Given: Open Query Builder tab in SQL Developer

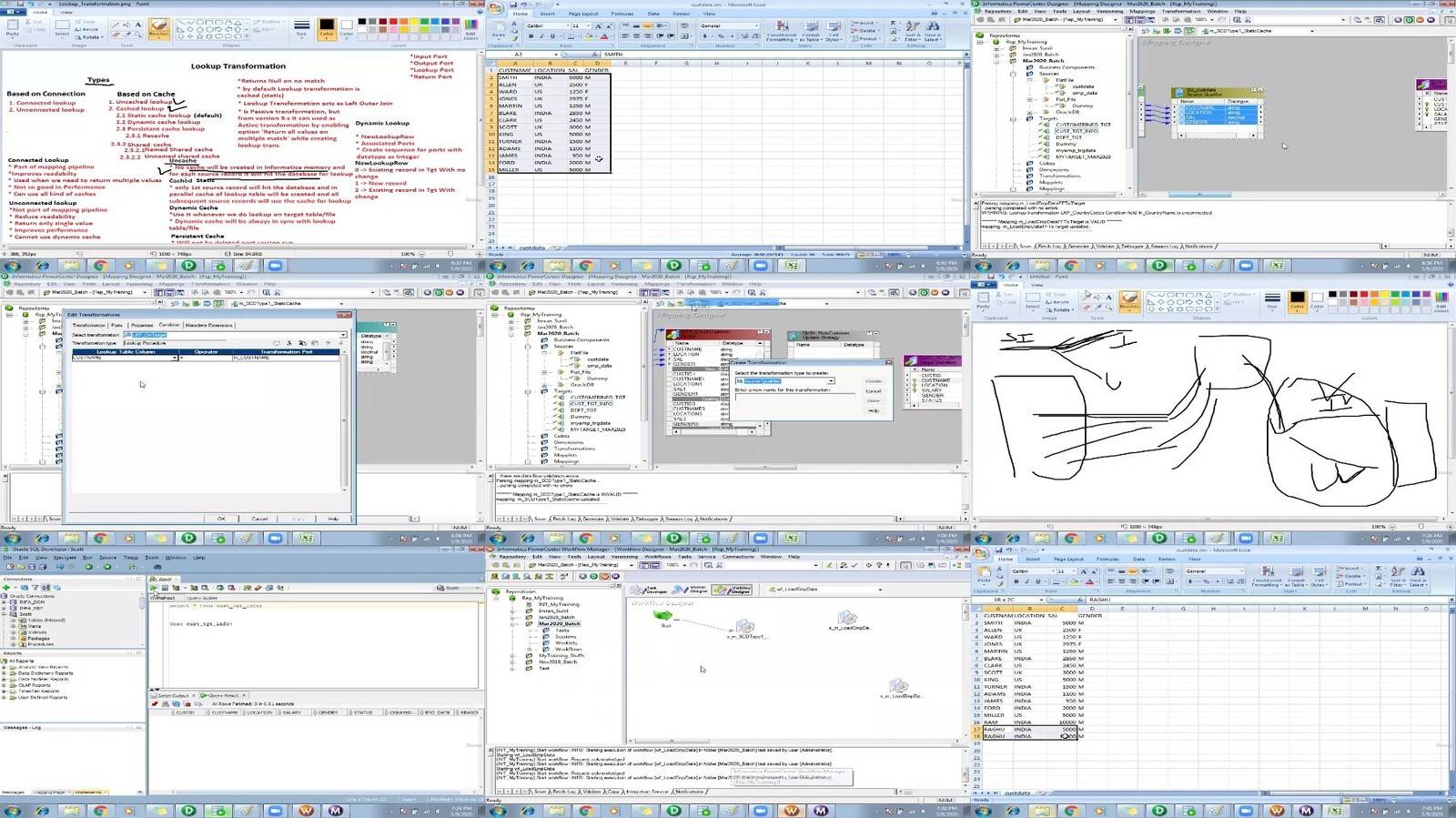Looking at the screenshot, I should click(x=202, y=598).
